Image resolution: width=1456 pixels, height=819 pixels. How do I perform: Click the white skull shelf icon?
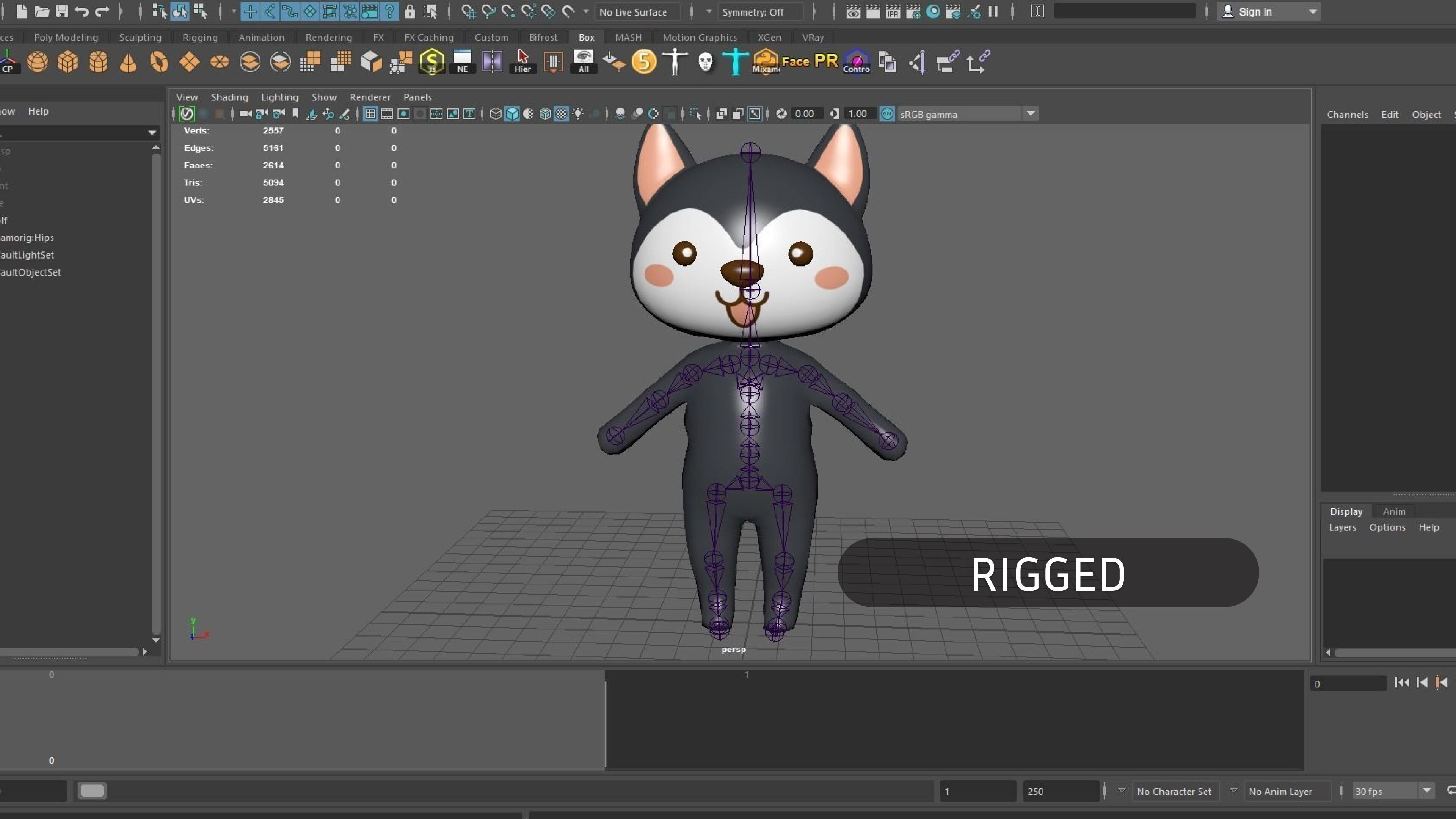coord(705,61)
